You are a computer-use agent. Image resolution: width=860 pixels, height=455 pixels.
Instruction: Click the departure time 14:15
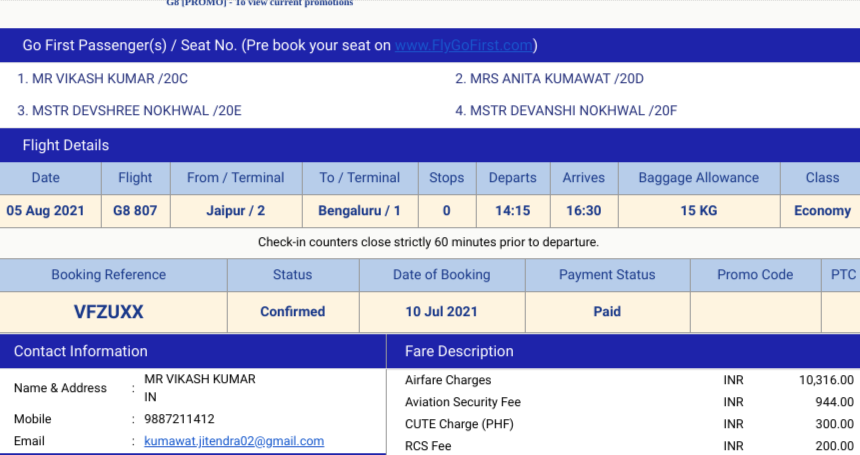tap(512, 211)
